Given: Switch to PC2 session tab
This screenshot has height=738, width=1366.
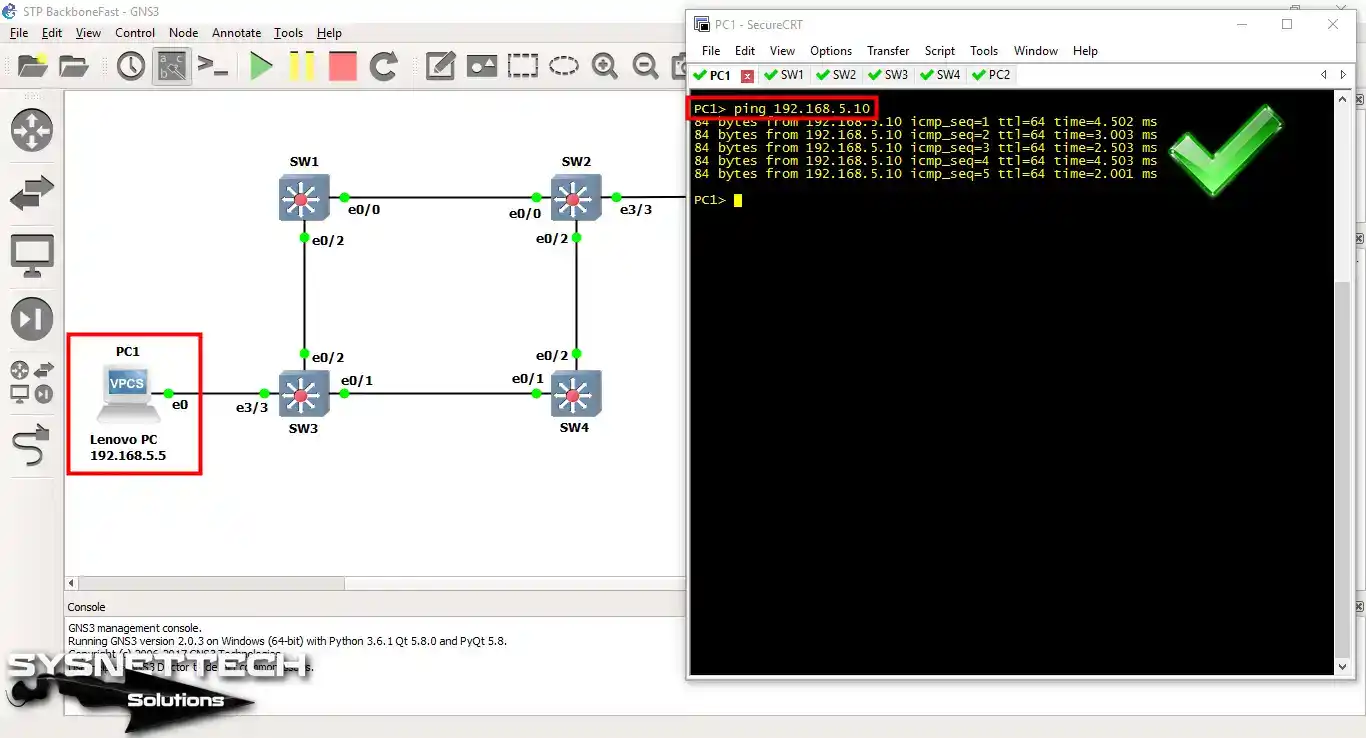Looking at the screenshot, I should [x=991, y=75].
